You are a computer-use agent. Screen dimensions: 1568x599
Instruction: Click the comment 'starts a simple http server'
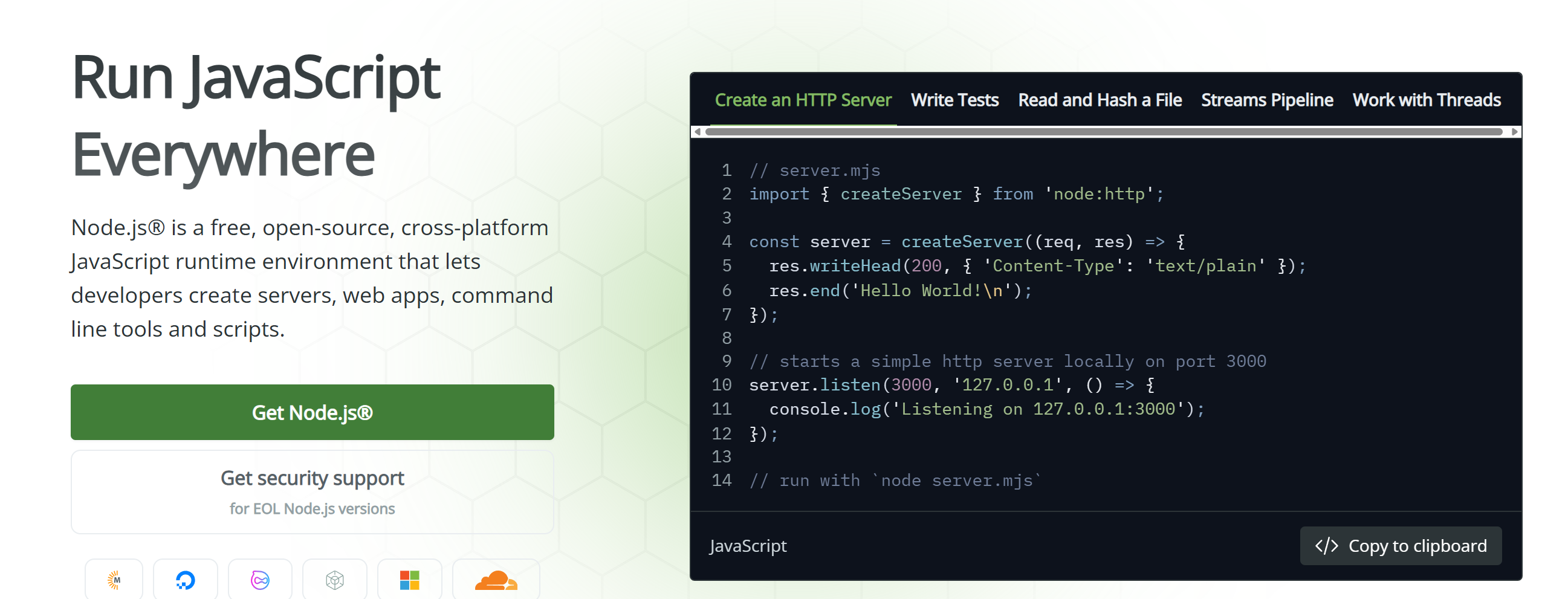pos(1008,361)
